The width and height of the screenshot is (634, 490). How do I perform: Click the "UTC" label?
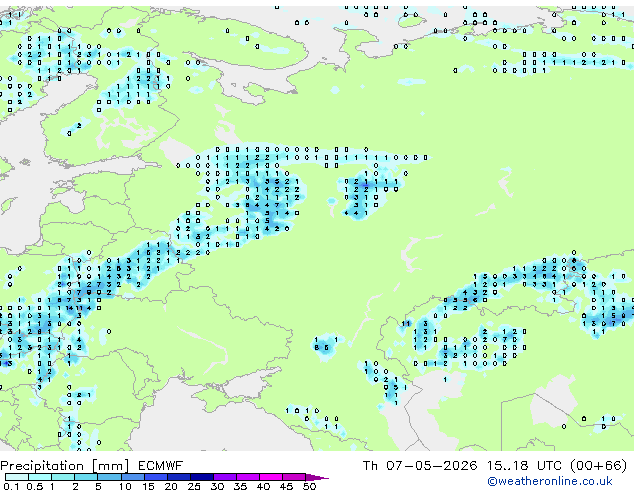point(549,466)
